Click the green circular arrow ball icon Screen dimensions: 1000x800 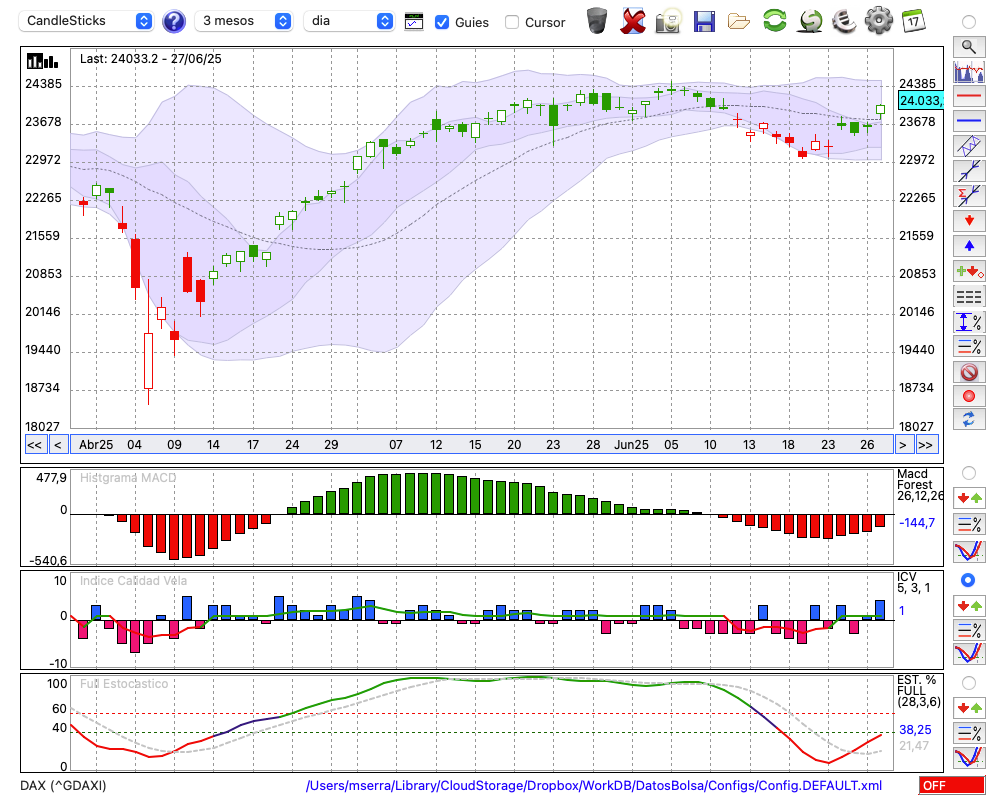pyautogui.click(x=810, y=20)
